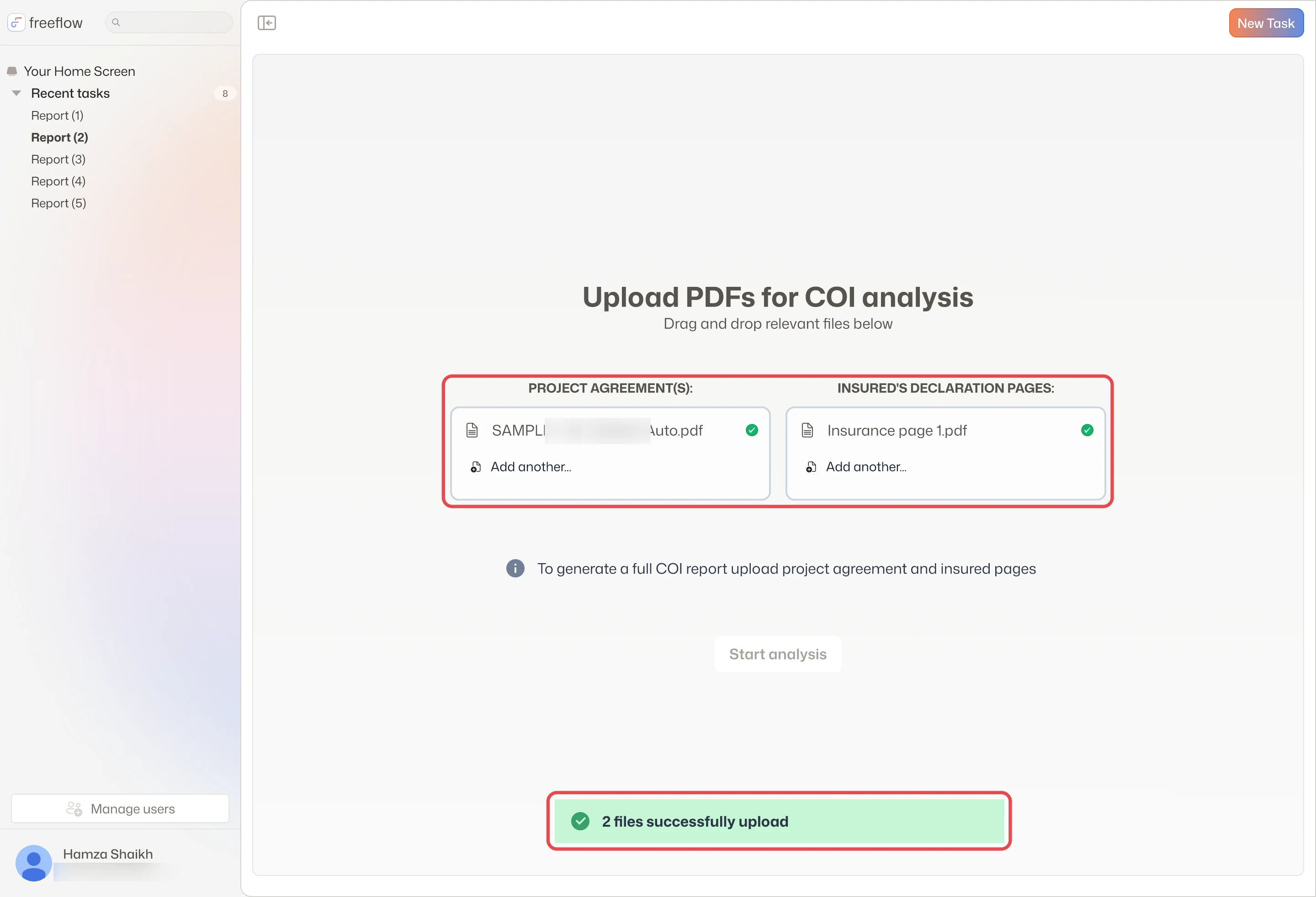Add another project agreement file
Image resolution: width=1316 pixels, height=897 pixels.
click(531, 467)
